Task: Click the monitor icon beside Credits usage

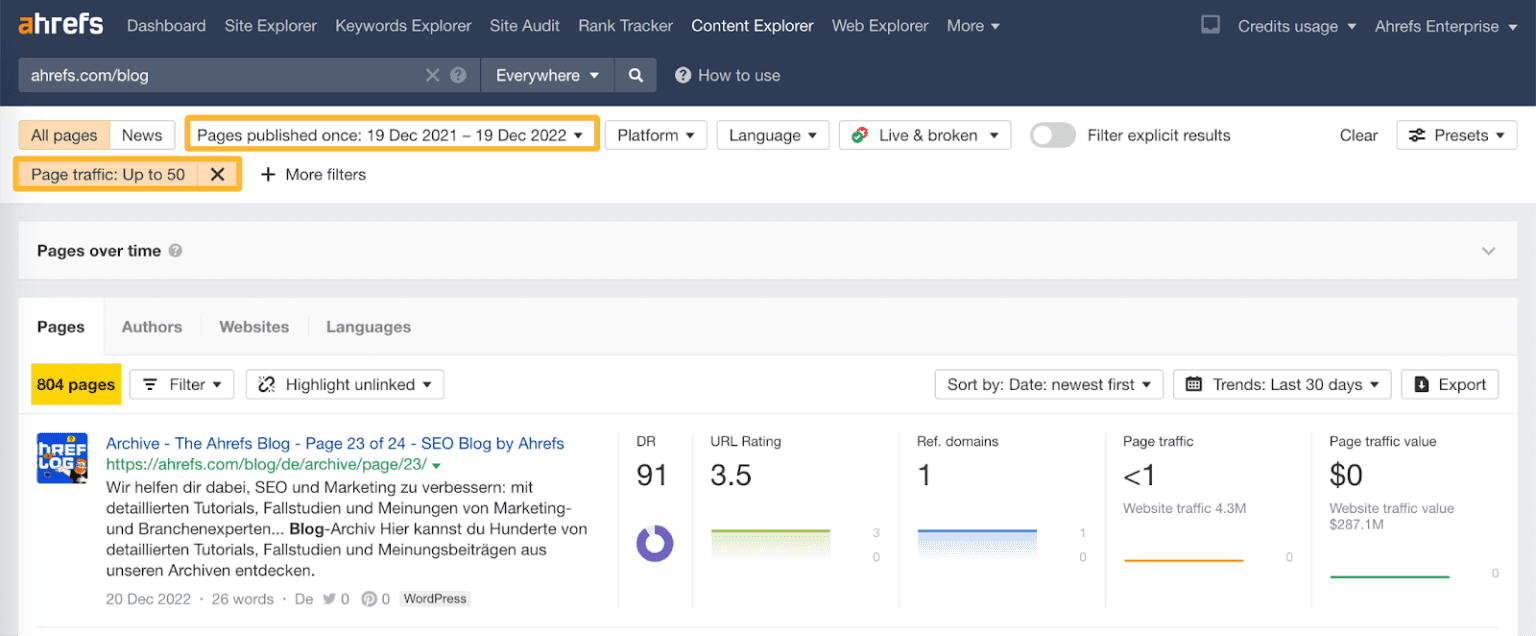Action: click(x=1210, y=26)
